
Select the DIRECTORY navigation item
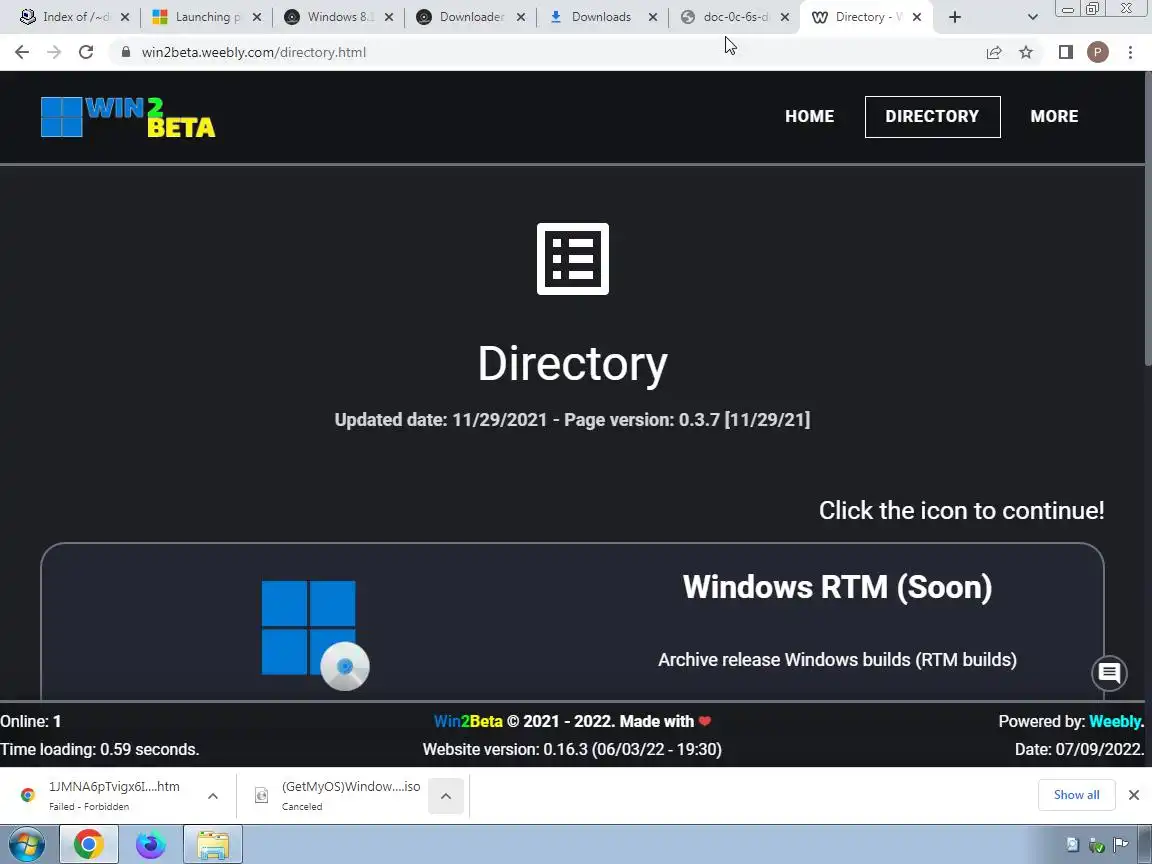coord(932,116)
